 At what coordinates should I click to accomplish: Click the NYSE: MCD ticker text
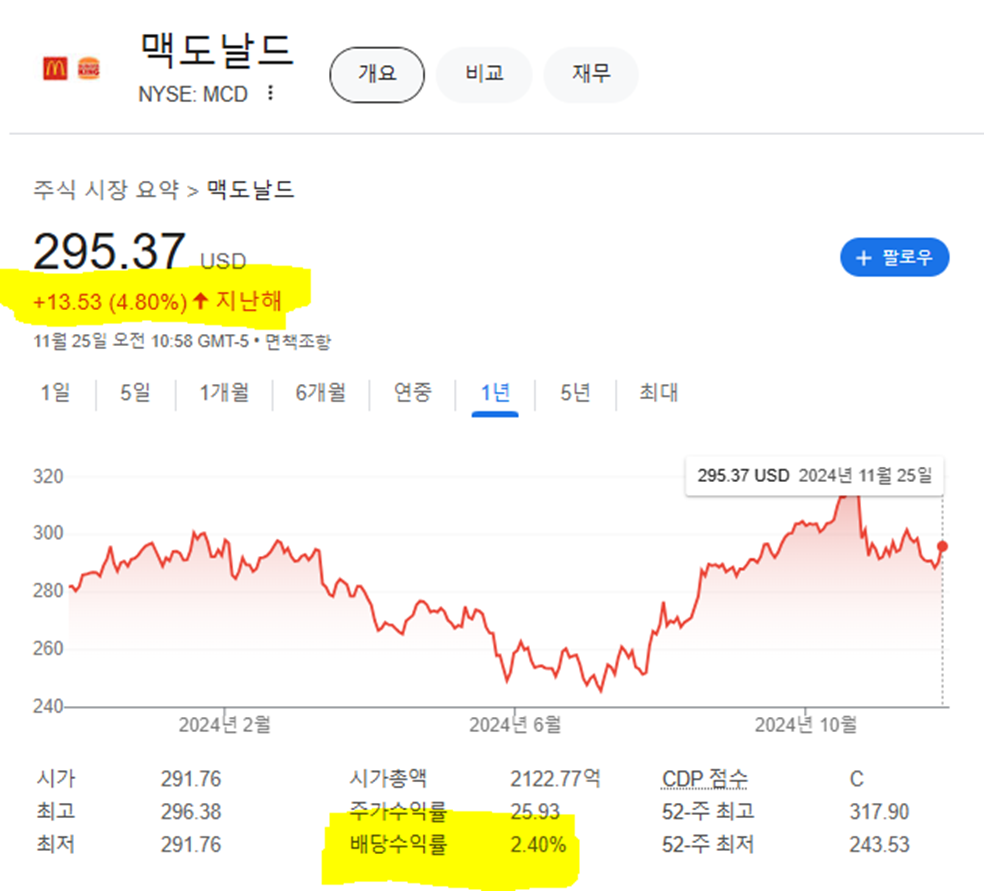click(x=193, y=94)
